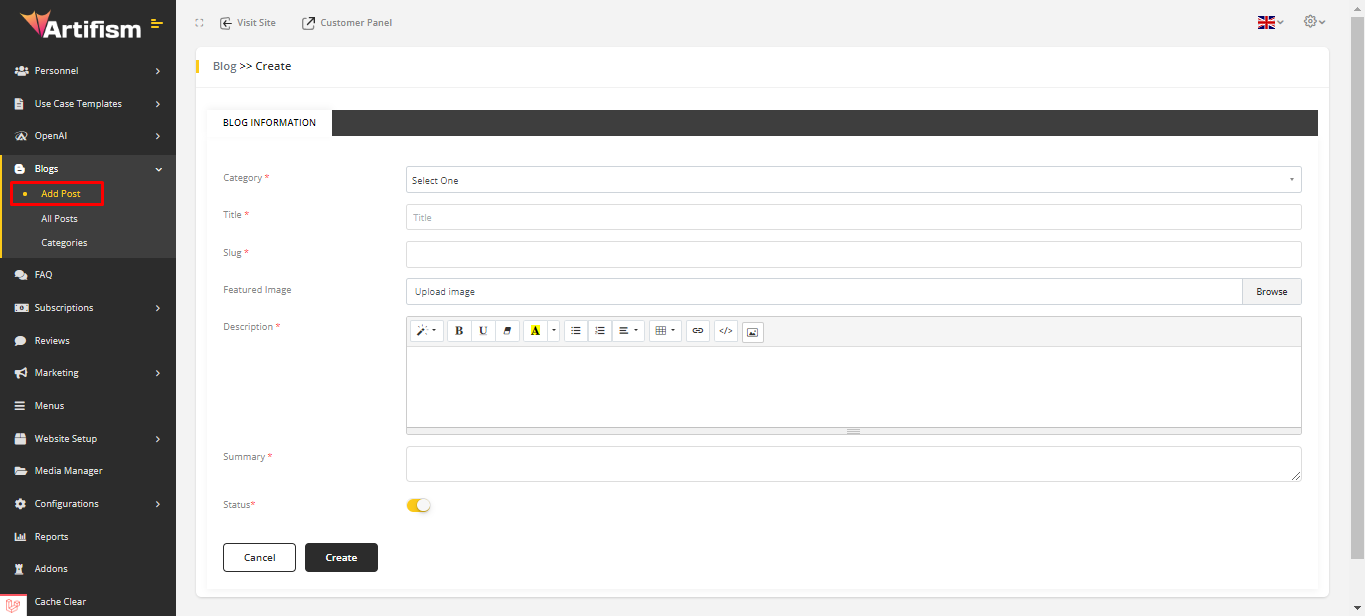Click the yellow highlight color button
The image size is (1365, 616).
[x=535, y=331]
